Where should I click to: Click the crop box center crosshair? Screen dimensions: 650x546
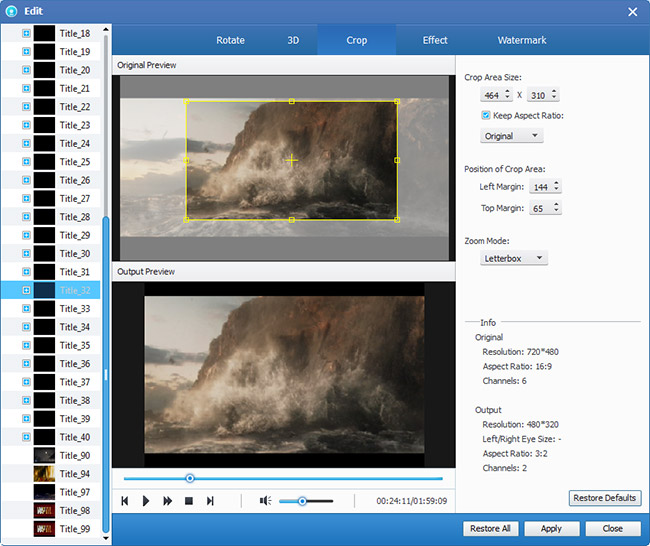(x=291, y=160)
